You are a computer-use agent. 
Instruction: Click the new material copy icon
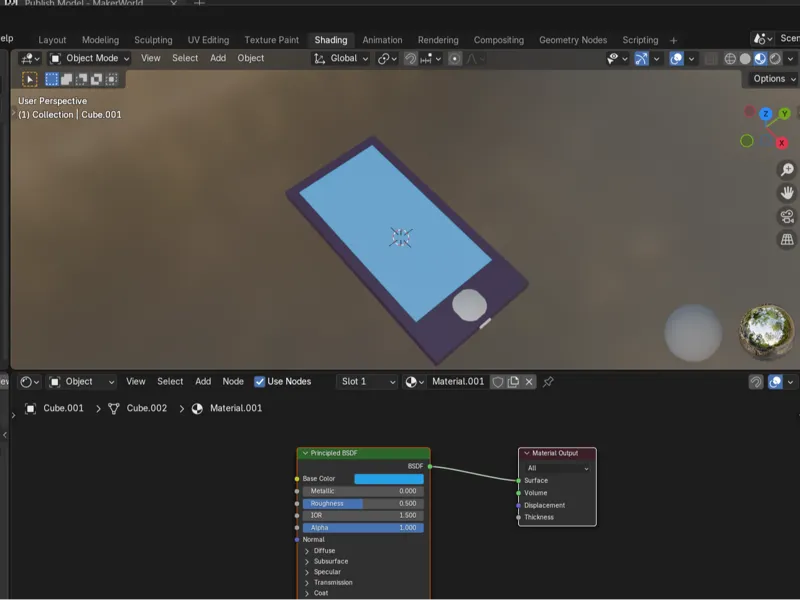tap(513, 382)
